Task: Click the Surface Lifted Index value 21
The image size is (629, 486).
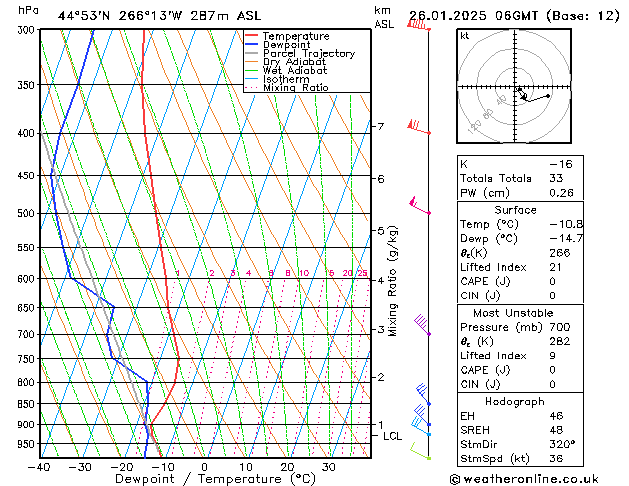Action: click(x=556, y=267)
